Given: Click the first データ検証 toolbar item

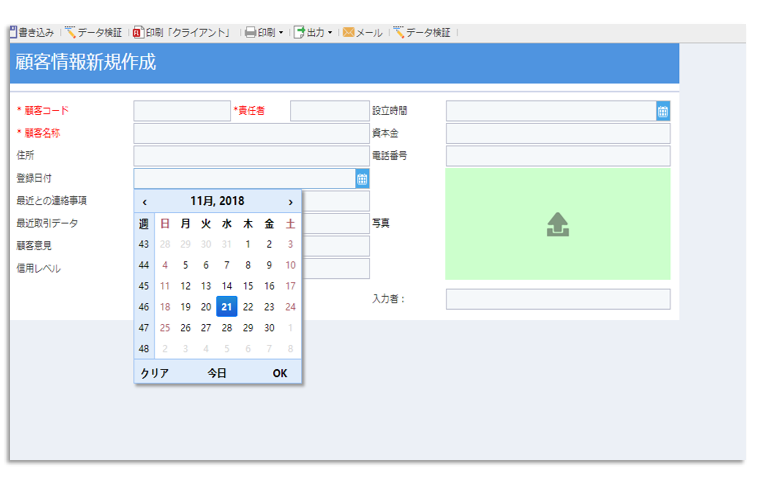Looking at the screenshot, I should [x=93, y=32].
